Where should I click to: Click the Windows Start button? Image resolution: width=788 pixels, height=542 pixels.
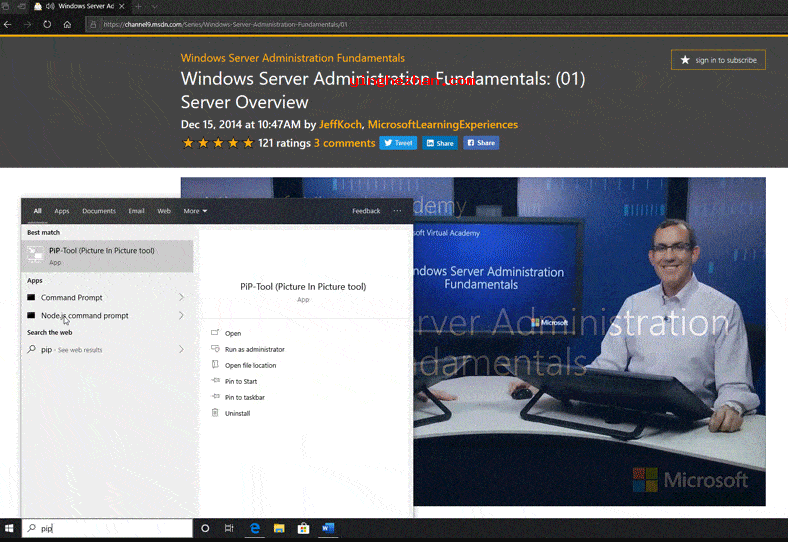(x=9, y=528)
